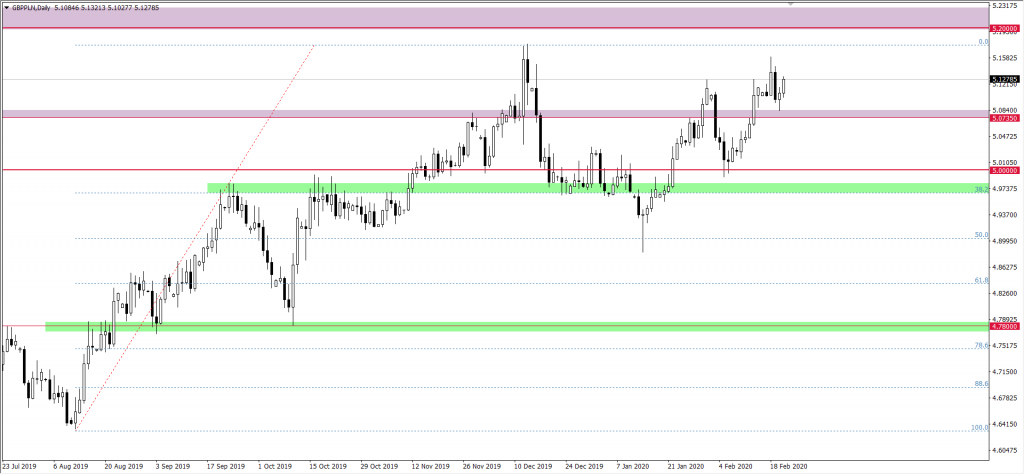This screenshot has width=1024, height=474.
Task: Click the 12 Nov 2019 date label
Action: [x=430, y=467]
